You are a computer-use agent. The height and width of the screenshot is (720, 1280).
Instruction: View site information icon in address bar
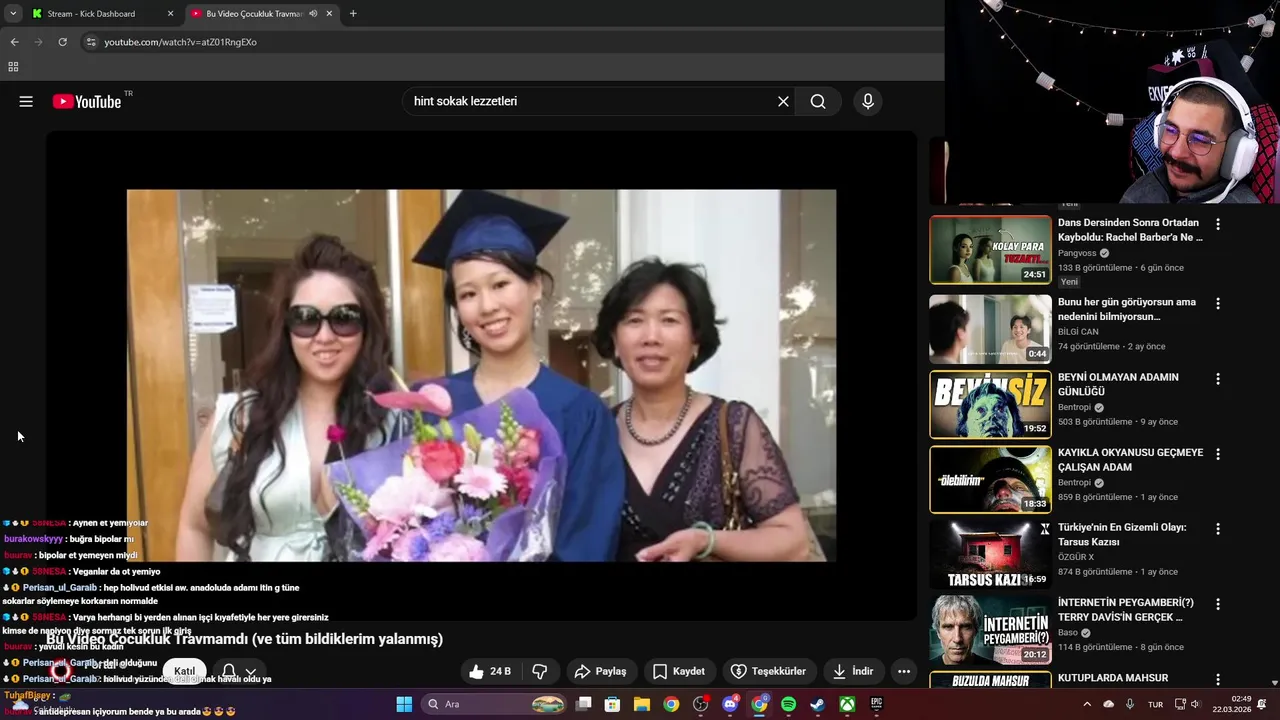click(x=91, y=42)
